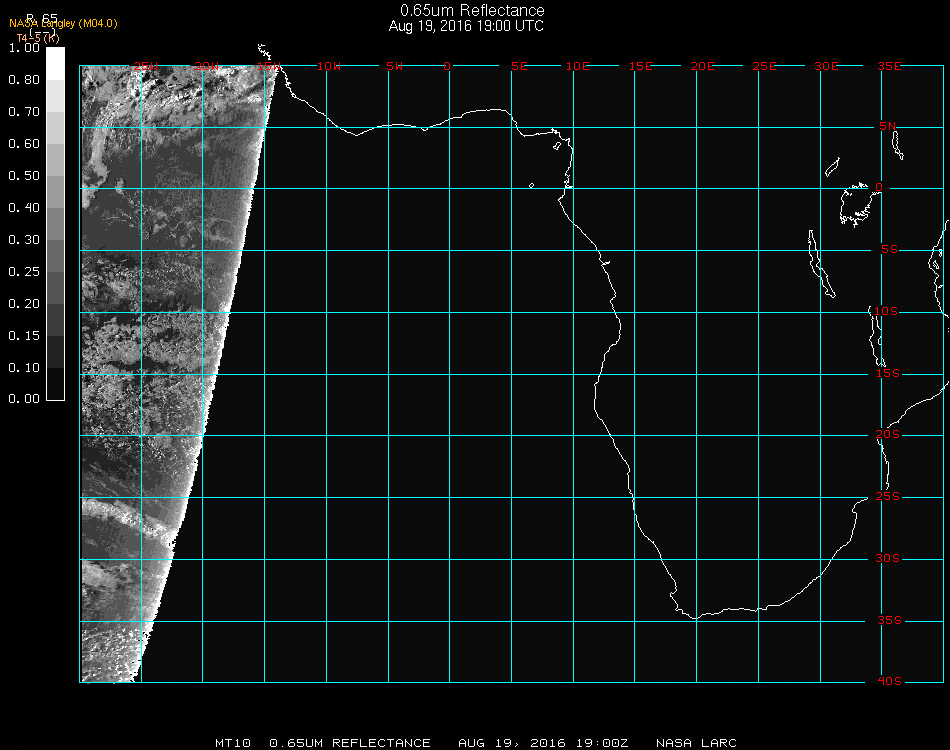
Task: Select the 15S latitude label
Action: pos(888,373)
